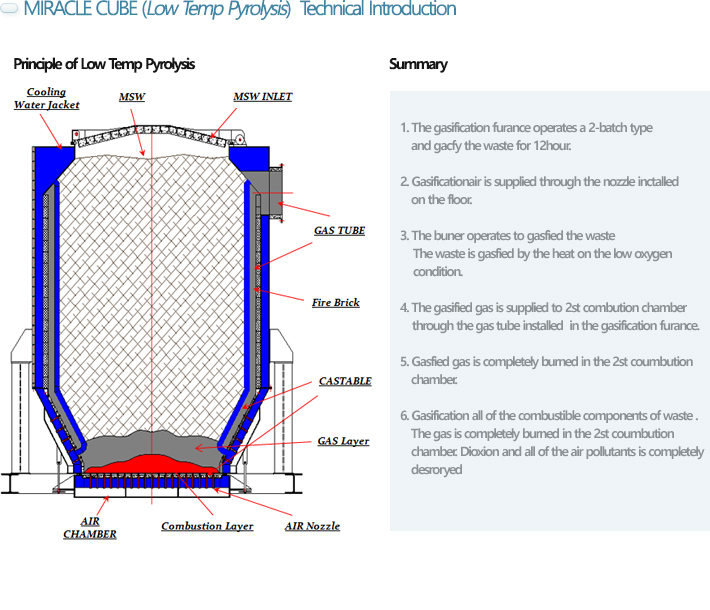This screenshot has width=710, height=610.
Task: Select the 'MSW' diagram label
Action: 132,97
